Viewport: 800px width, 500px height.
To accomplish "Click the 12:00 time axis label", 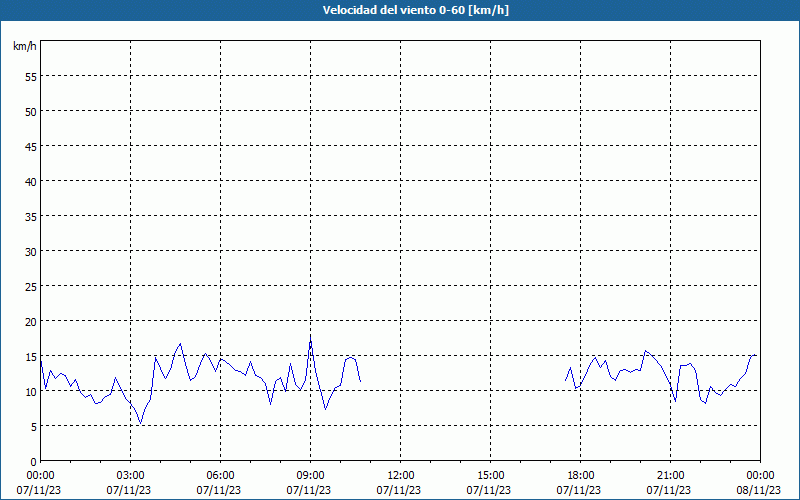I will pyautogui.click(x=401, y=476).
